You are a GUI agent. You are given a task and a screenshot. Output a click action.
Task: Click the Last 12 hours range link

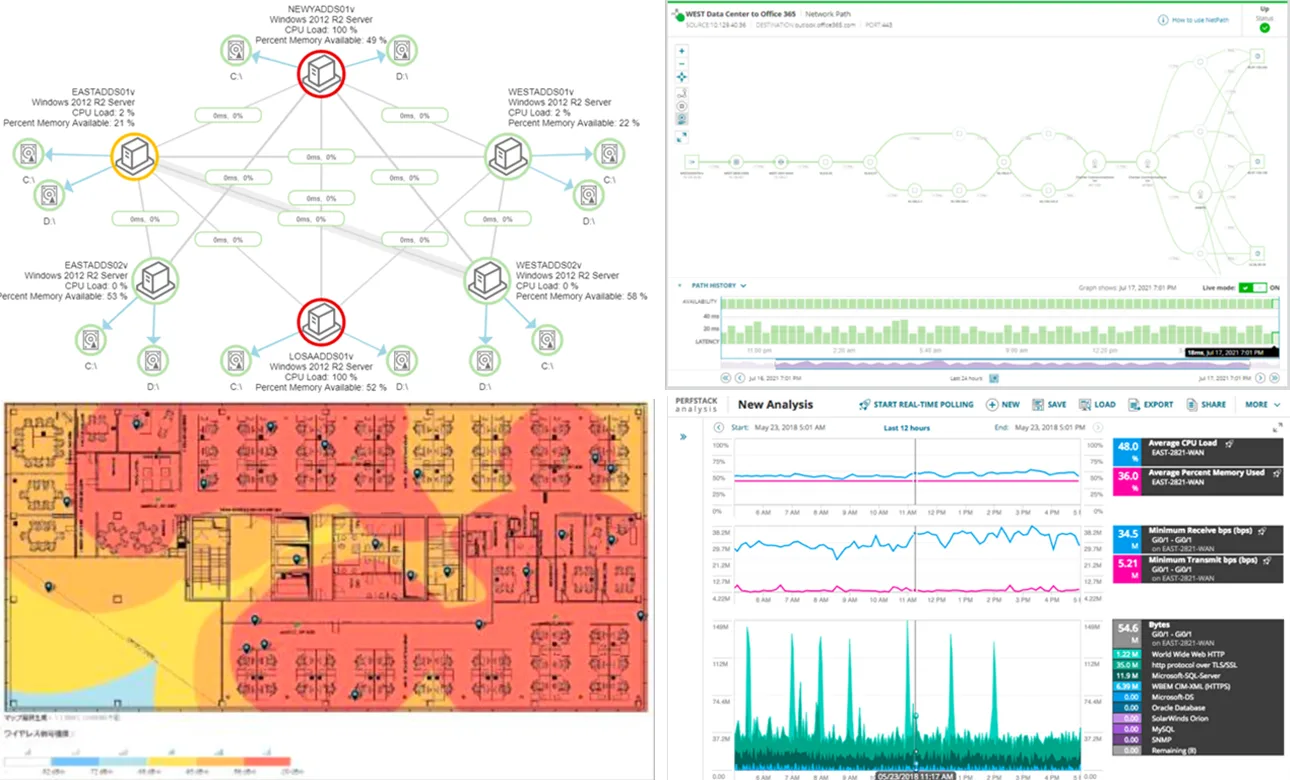[x=907, y=428]
